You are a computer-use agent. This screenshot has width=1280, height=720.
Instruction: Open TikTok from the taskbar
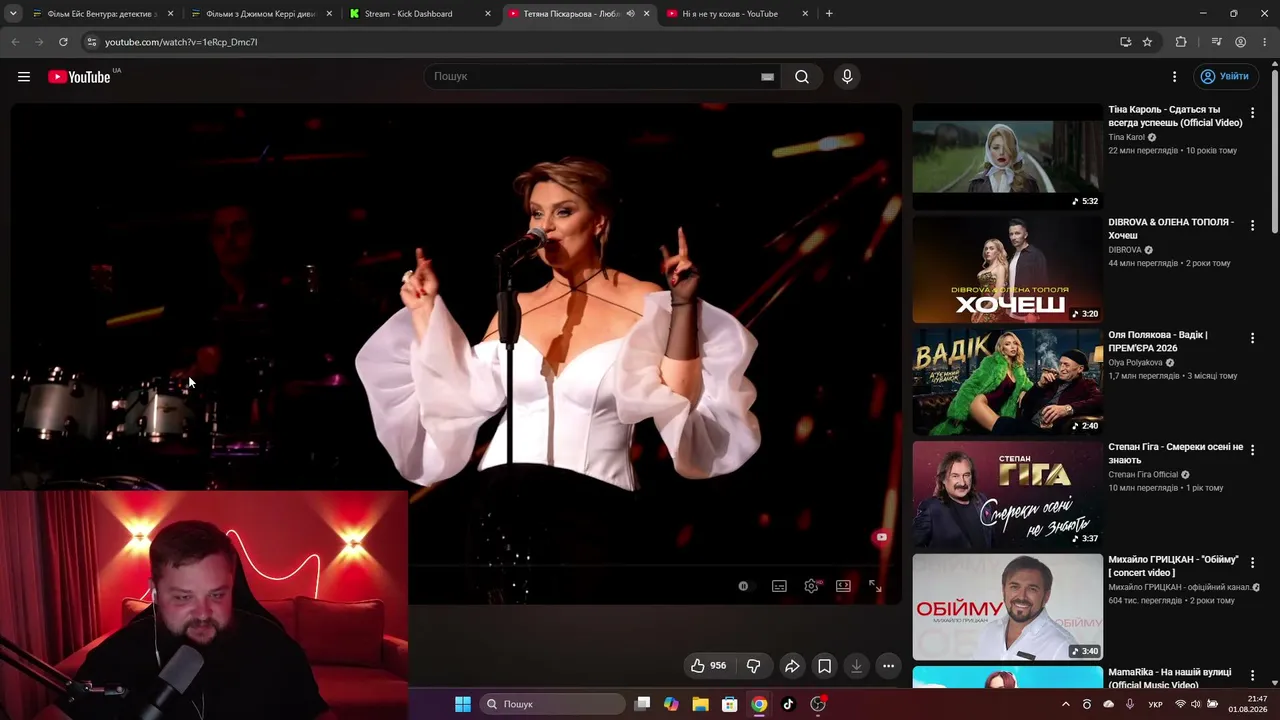tap(788, 704)
